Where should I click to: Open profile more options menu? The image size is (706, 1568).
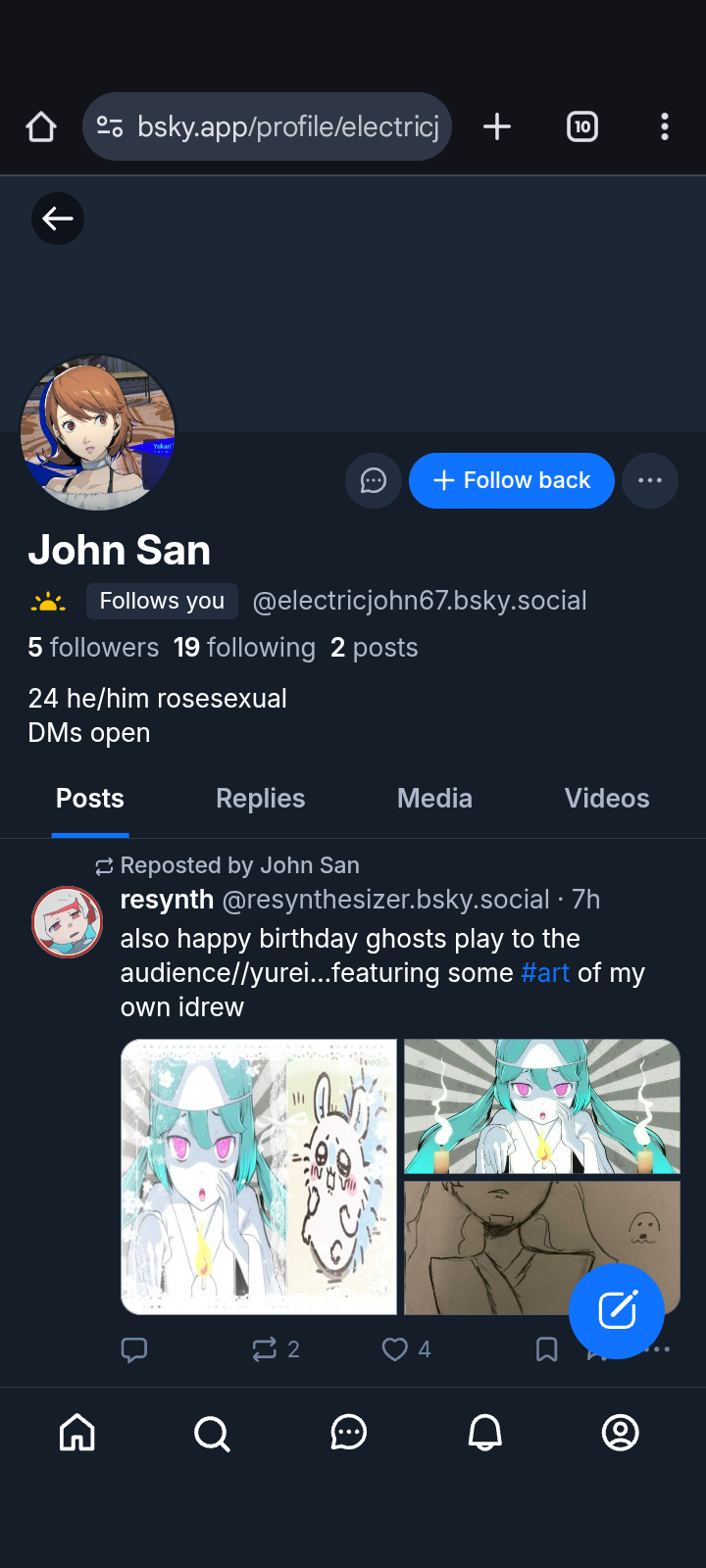click(650, 480)
